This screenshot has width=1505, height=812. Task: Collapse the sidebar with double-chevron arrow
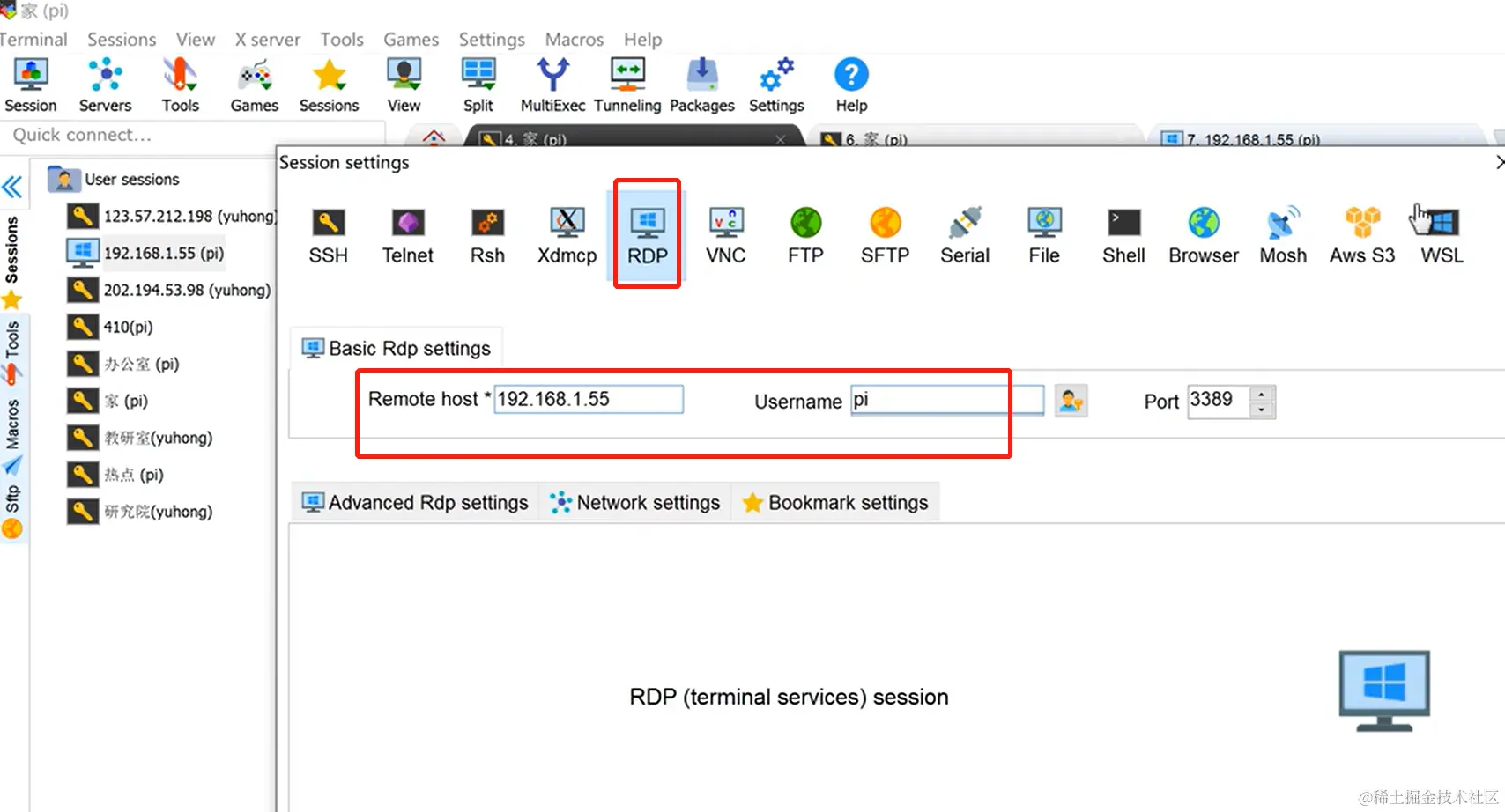12,187
